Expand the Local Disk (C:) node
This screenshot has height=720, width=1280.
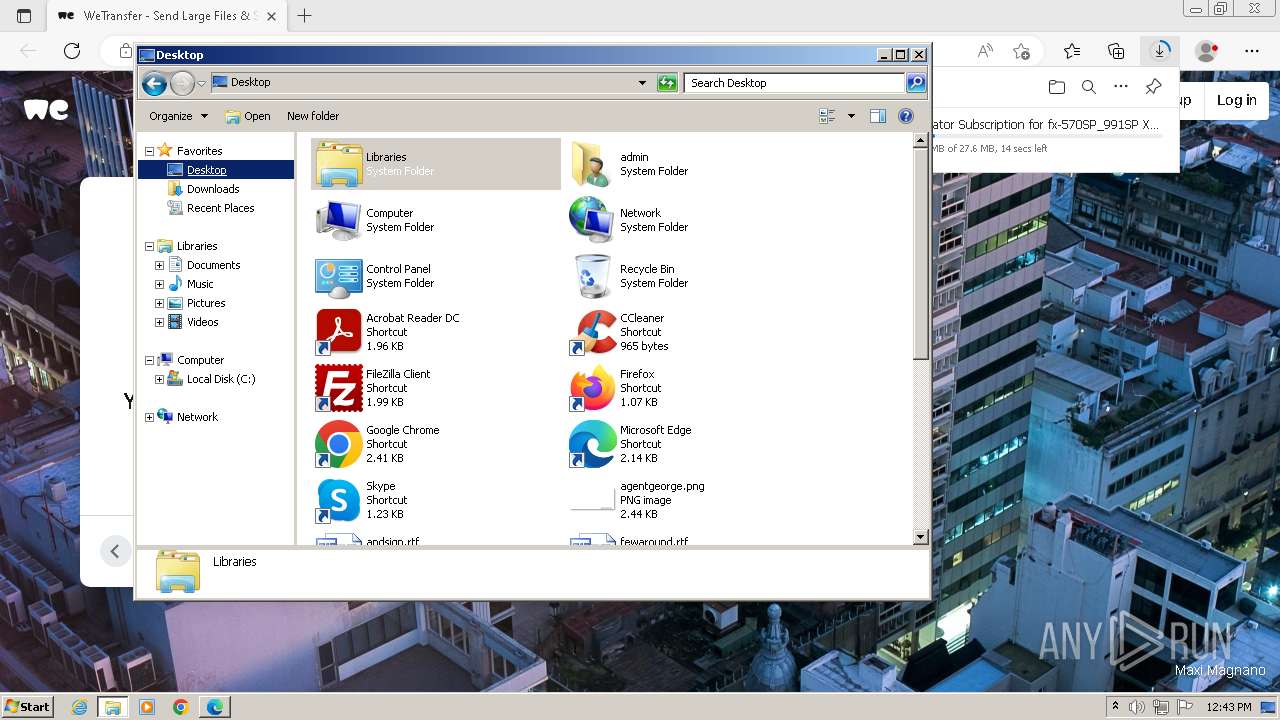[x=159, y=379]
